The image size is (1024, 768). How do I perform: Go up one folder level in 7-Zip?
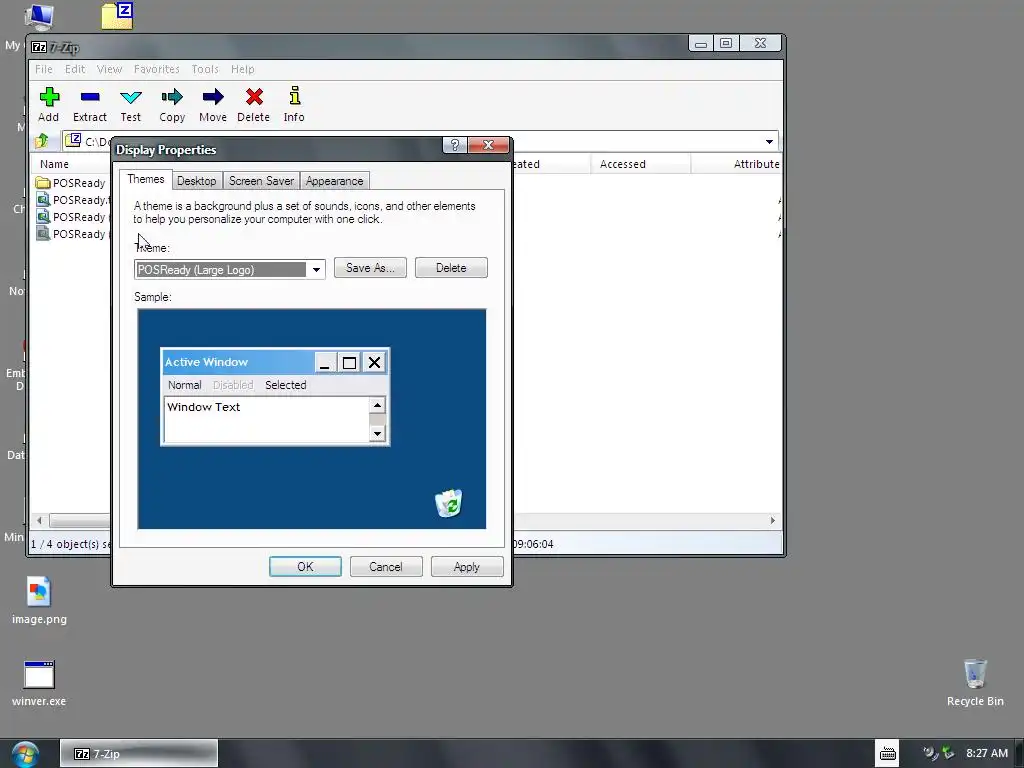coord(42,140)
